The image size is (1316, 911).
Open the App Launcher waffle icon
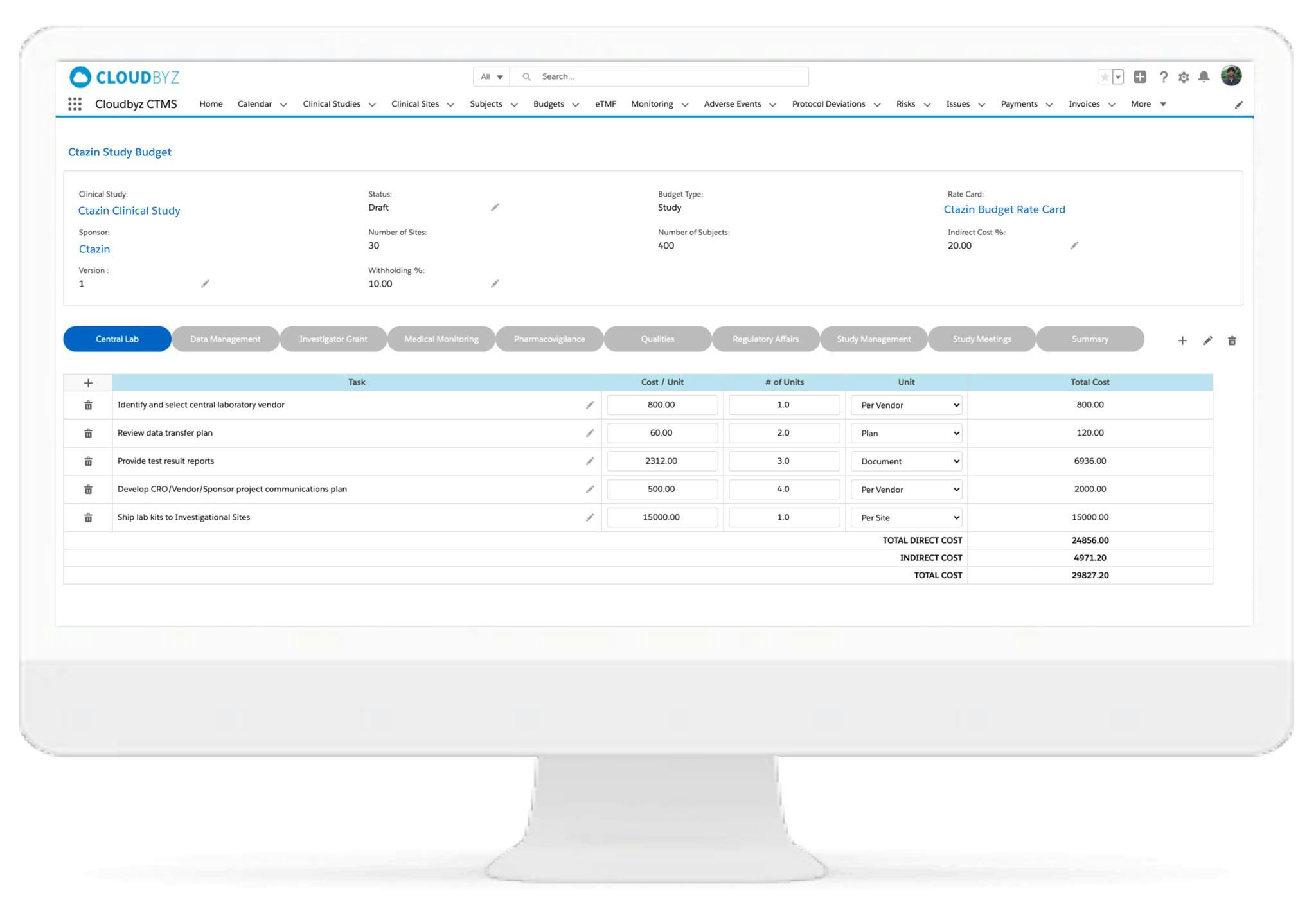tap(75, 103)
